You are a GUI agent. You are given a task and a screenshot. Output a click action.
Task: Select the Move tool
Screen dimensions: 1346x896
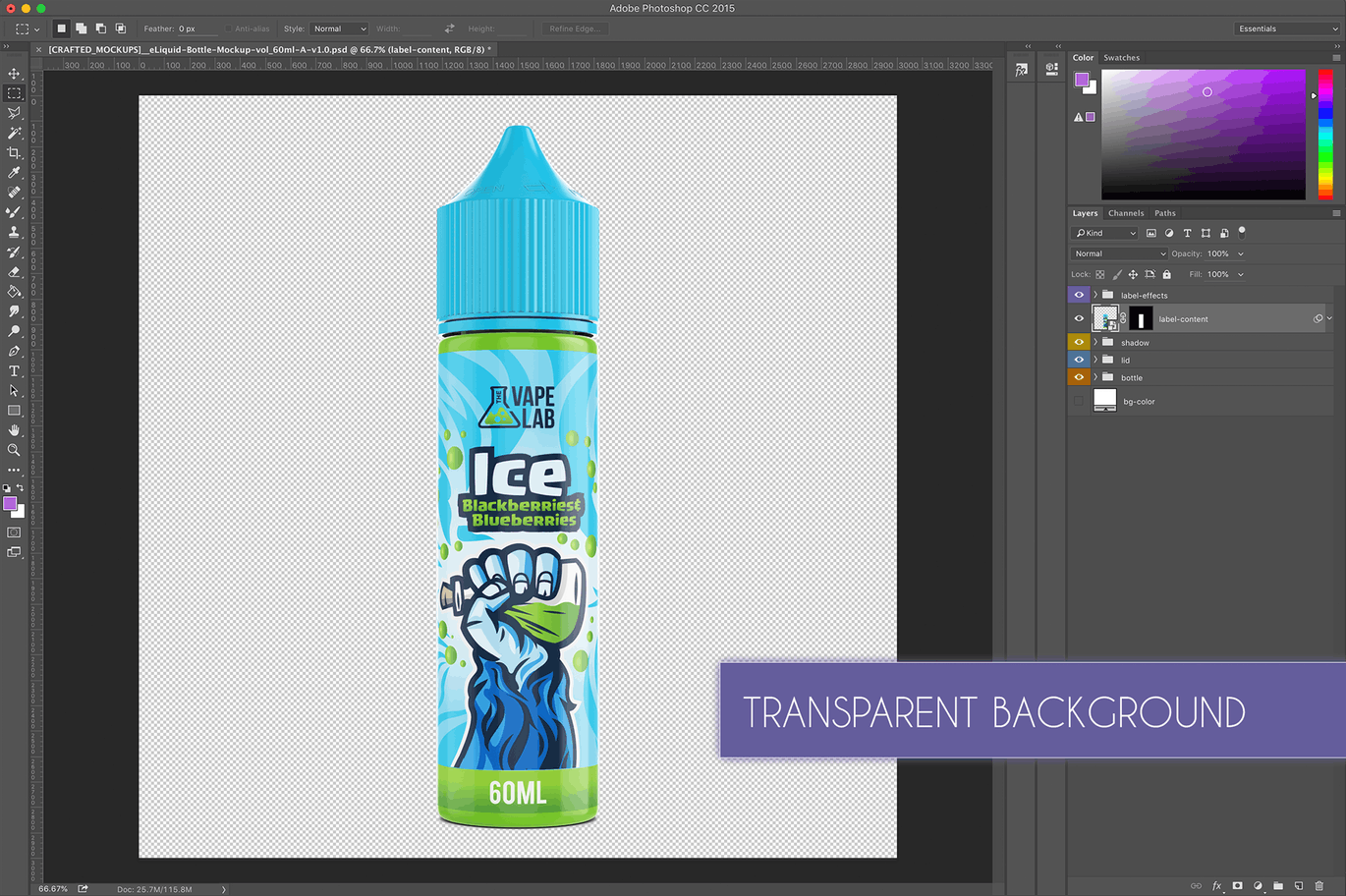[x=14, y=74]
